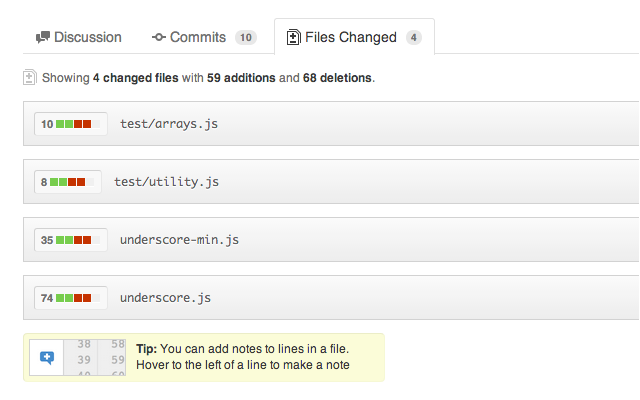Click the underscore.js diffstat bar showing 74

69,298
